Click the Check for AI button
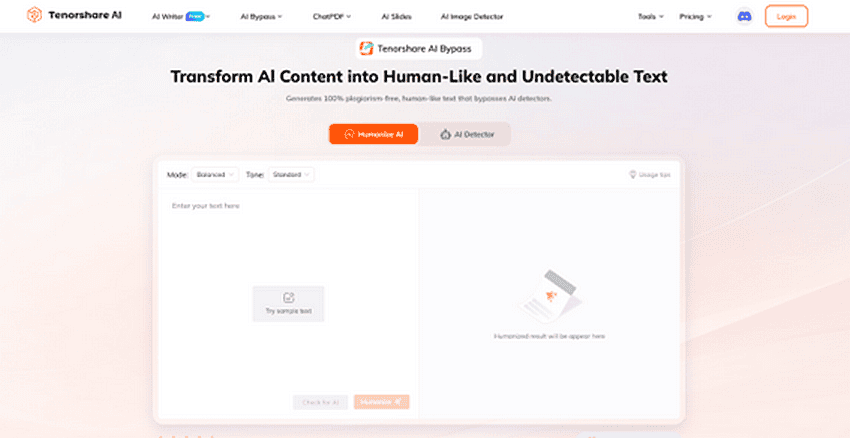This screenshot has width=850, height=438. pos(320,402)
